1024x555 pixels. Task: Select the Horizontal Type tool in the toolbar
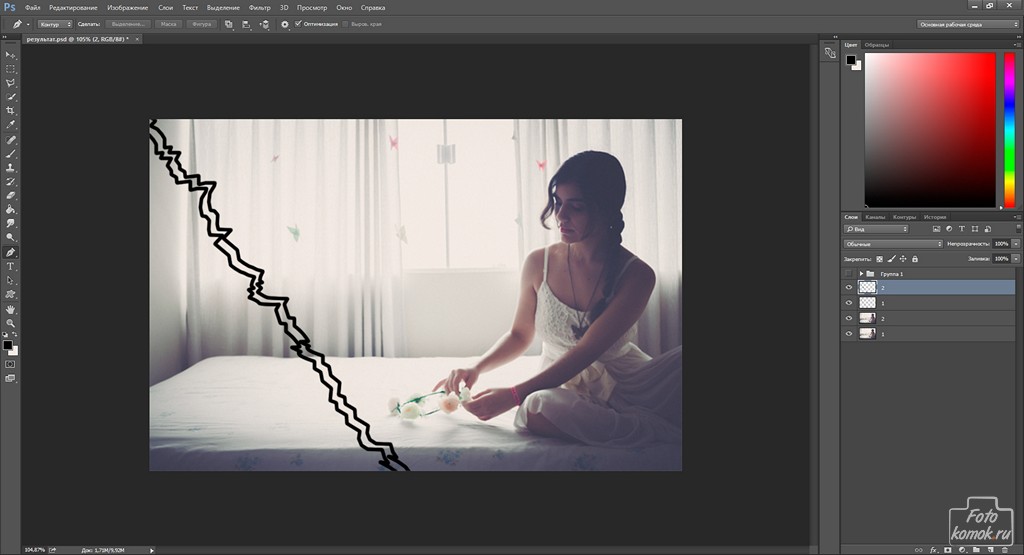(x=11, y=267)
